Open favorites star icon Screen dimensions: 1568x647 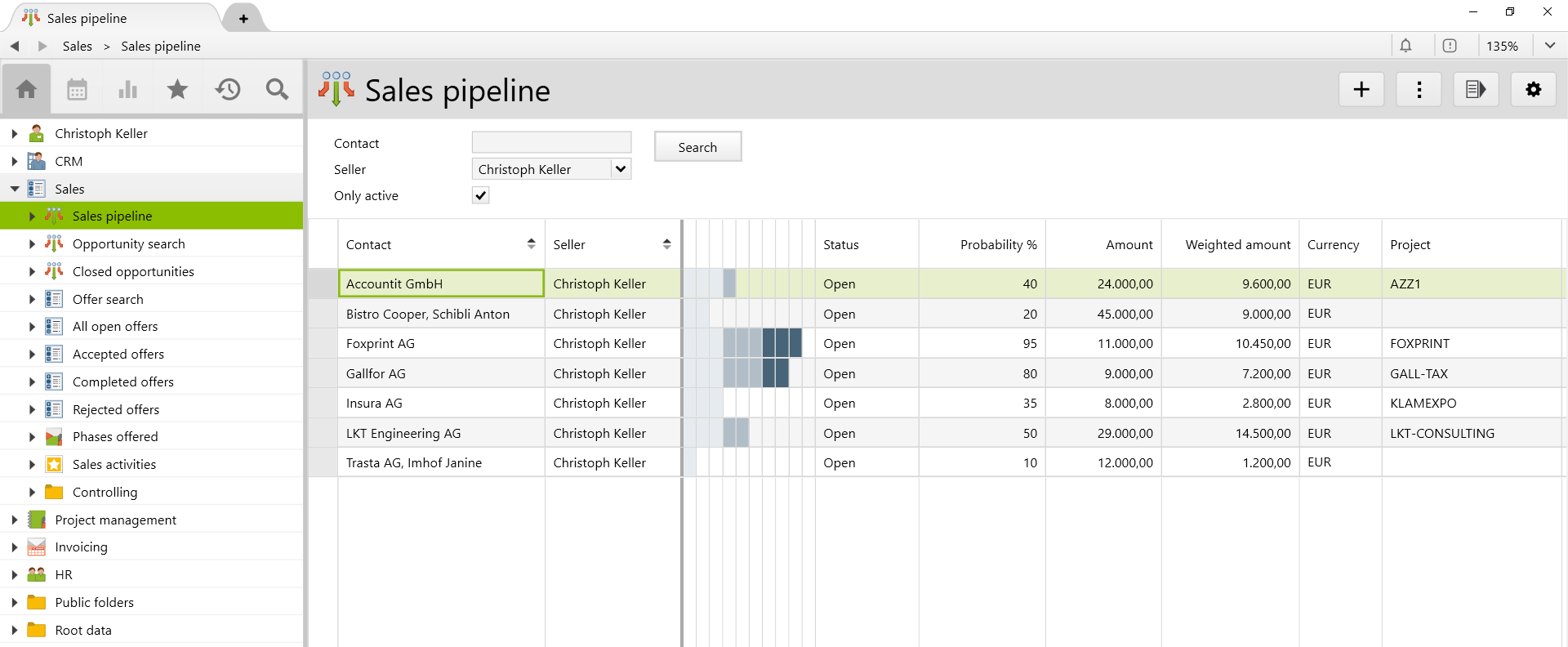177,89
